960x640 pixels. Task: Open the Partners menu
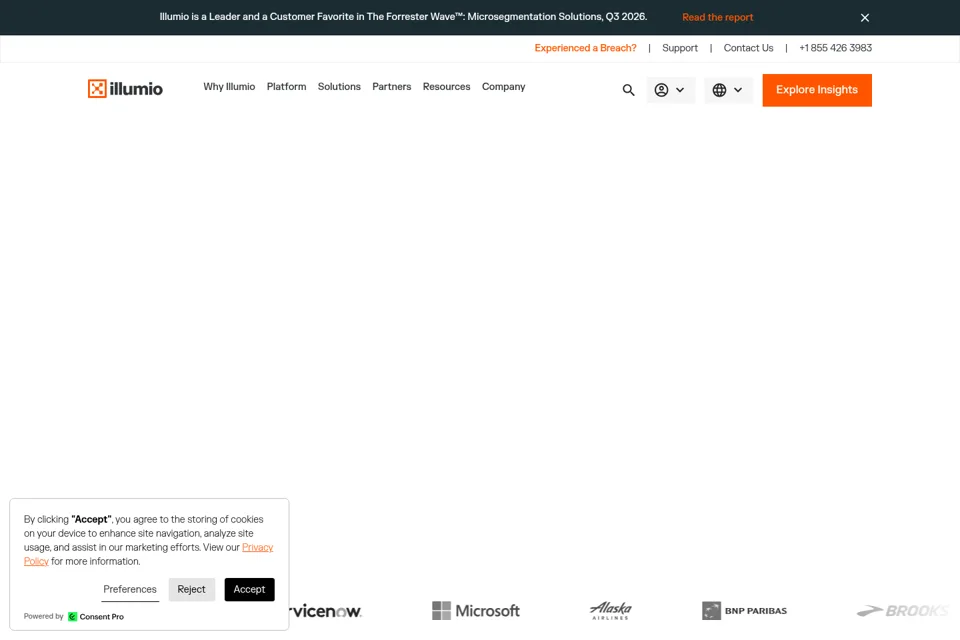(391, 87)
